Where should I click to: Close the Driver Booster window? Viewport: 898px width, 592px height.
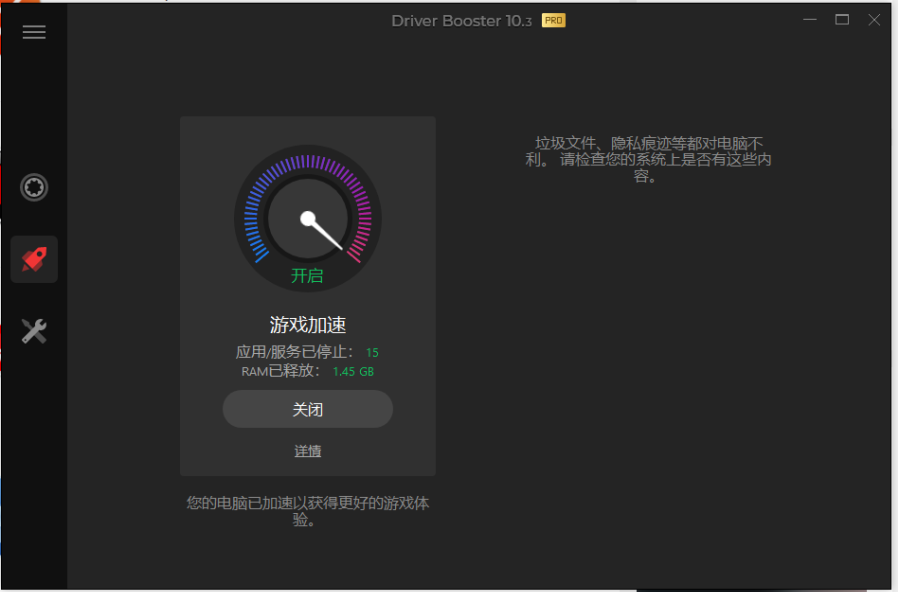coord(874,20)
